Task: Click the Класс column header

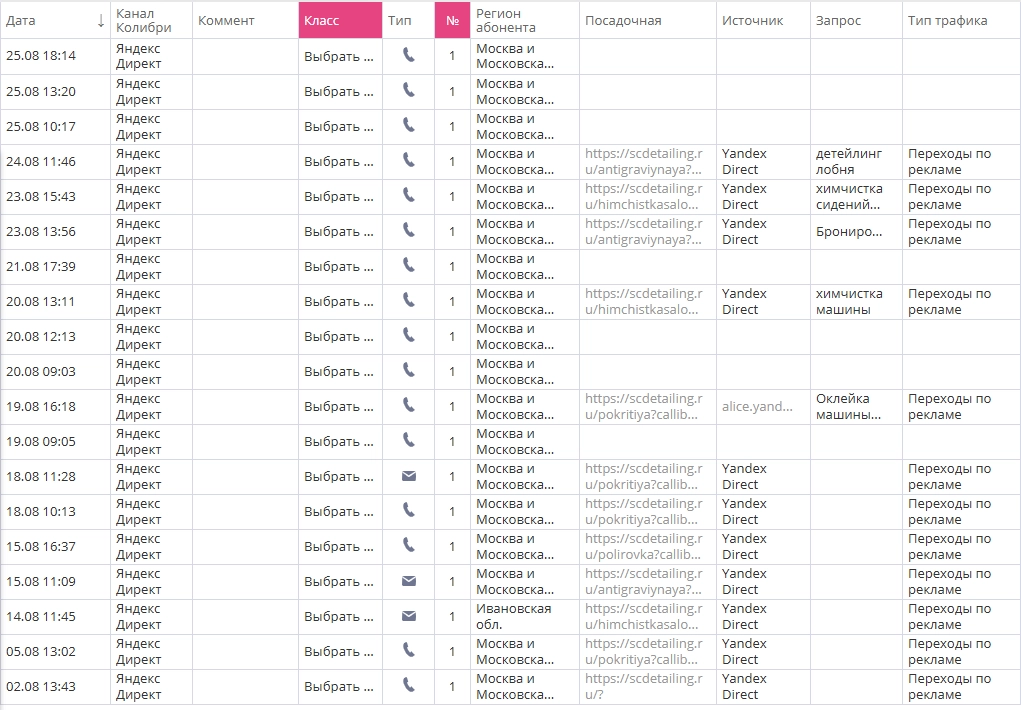Action: point(340,20)
